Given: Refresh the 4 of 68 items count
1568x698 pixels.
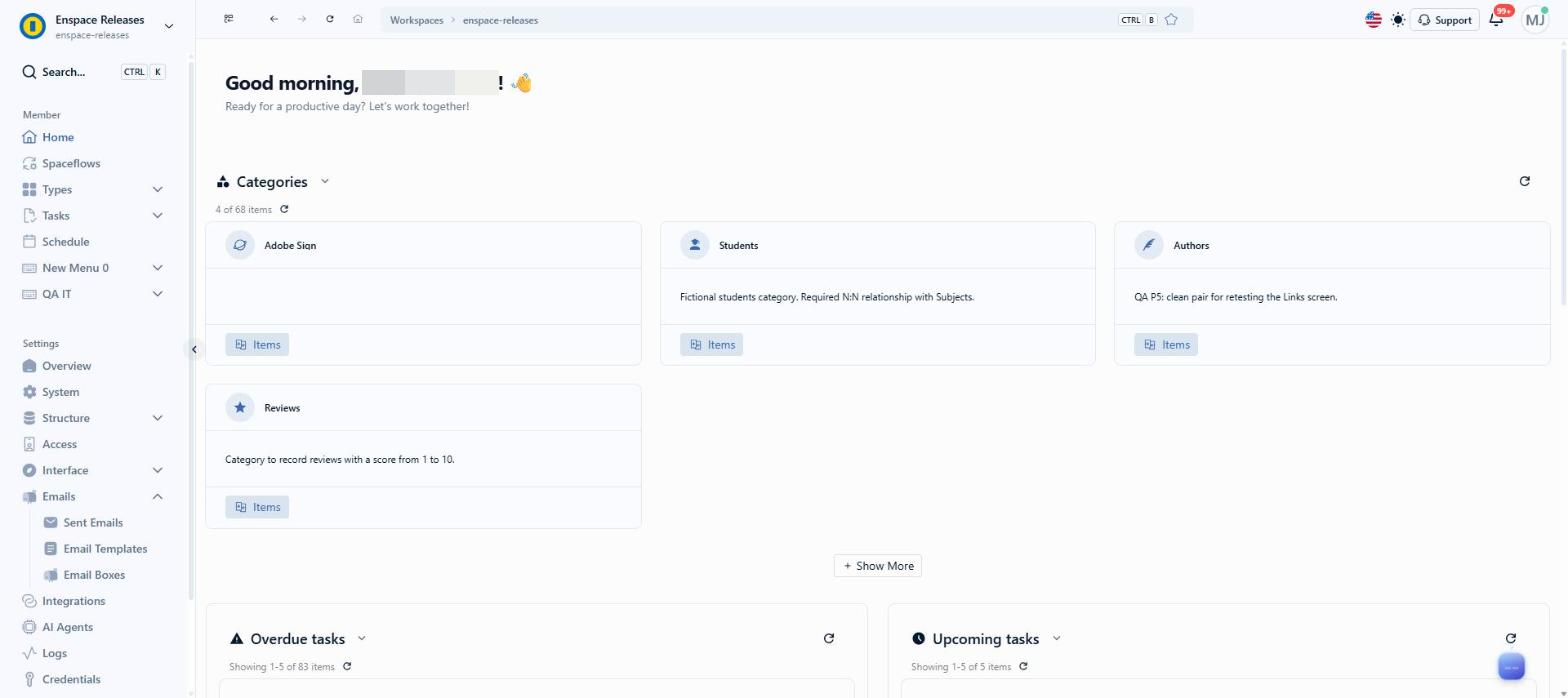Looking at the screenshot, I should 284,209.
